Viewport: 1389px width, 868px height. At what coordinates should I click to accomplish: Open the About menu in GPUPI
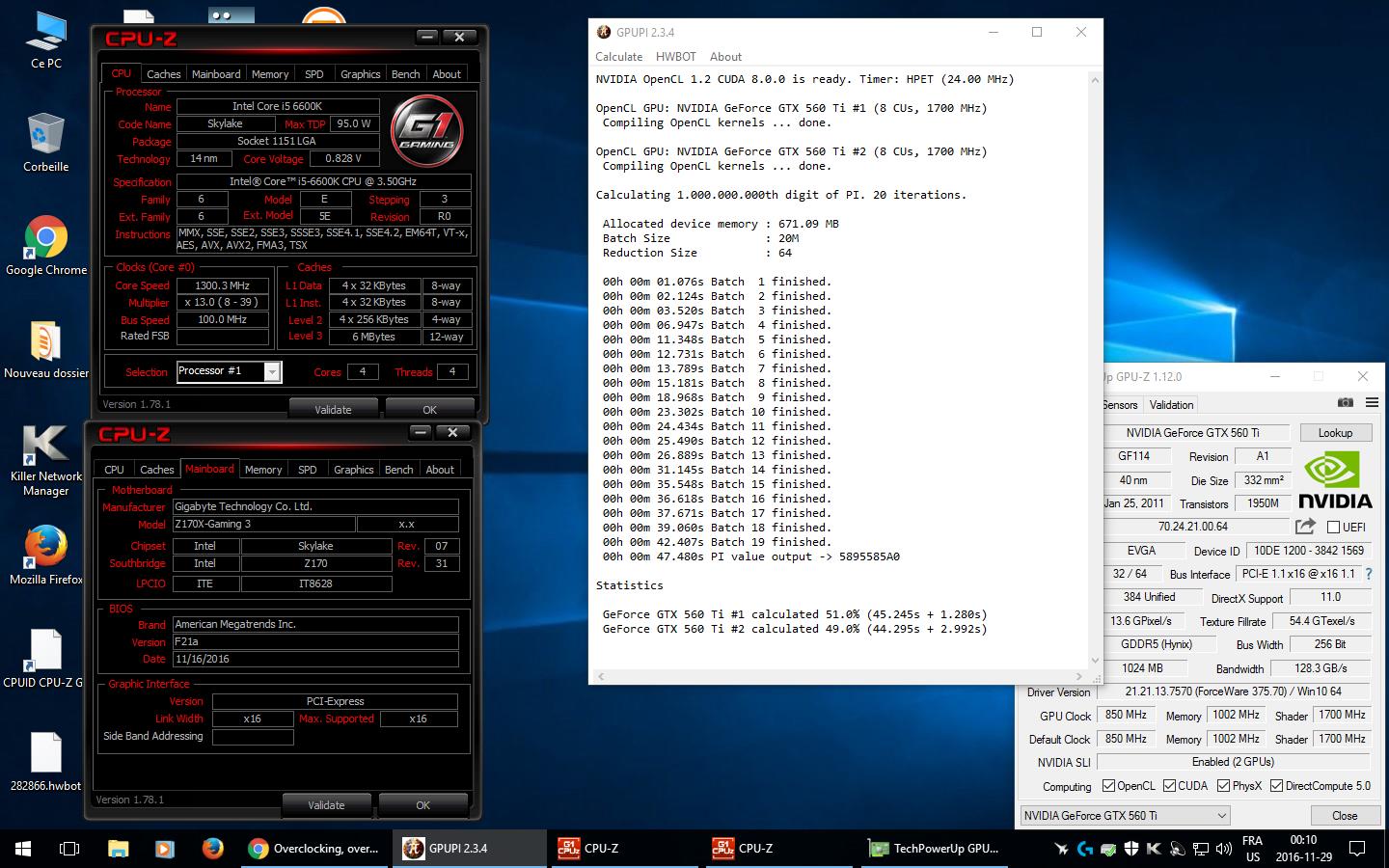pyautogui.click(x=725, y=57)
